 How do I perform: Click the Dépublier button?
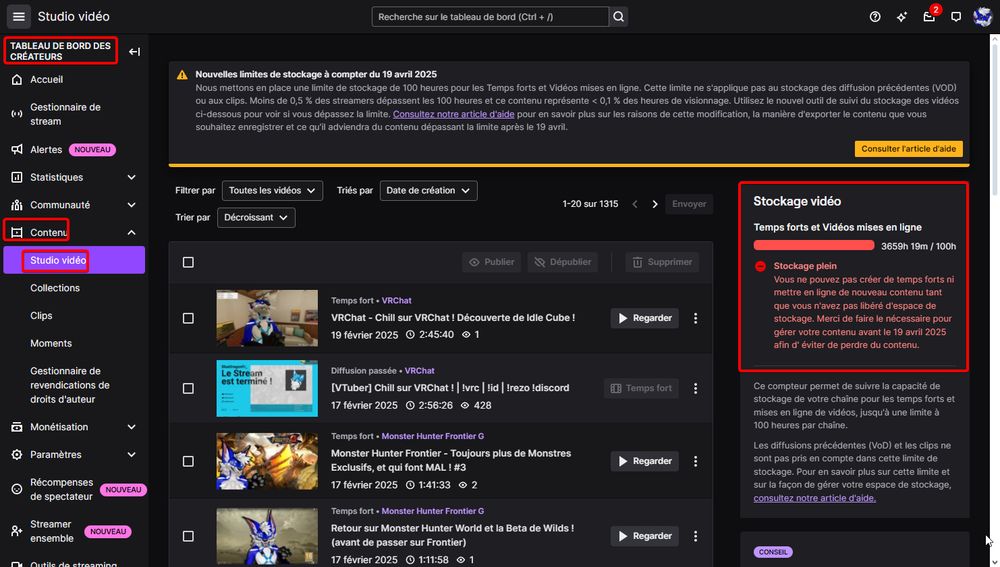(562, 262)
